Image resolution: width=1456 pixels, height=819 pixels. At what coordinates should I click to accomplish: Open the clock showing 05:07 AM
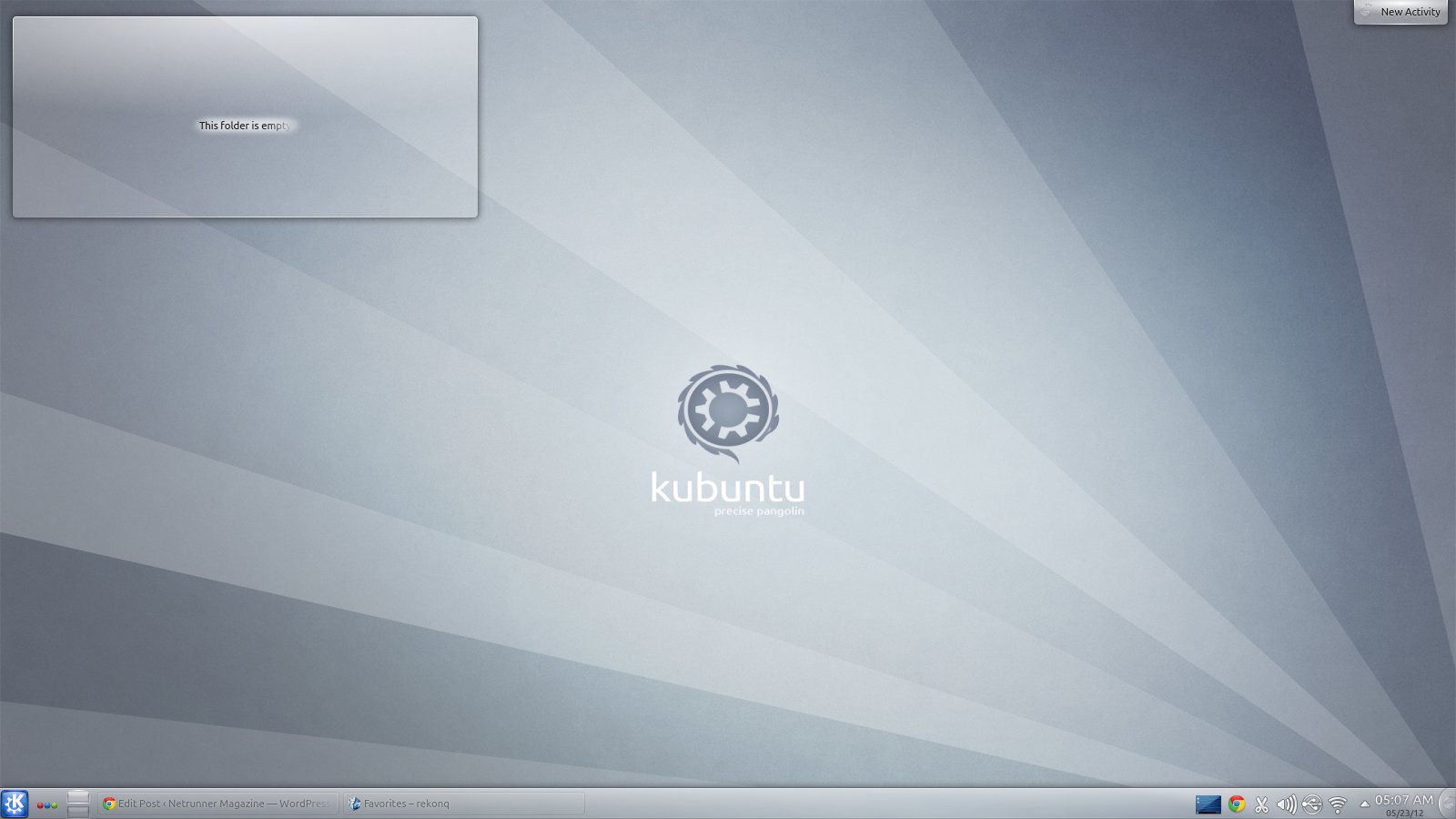[1403, 800]
